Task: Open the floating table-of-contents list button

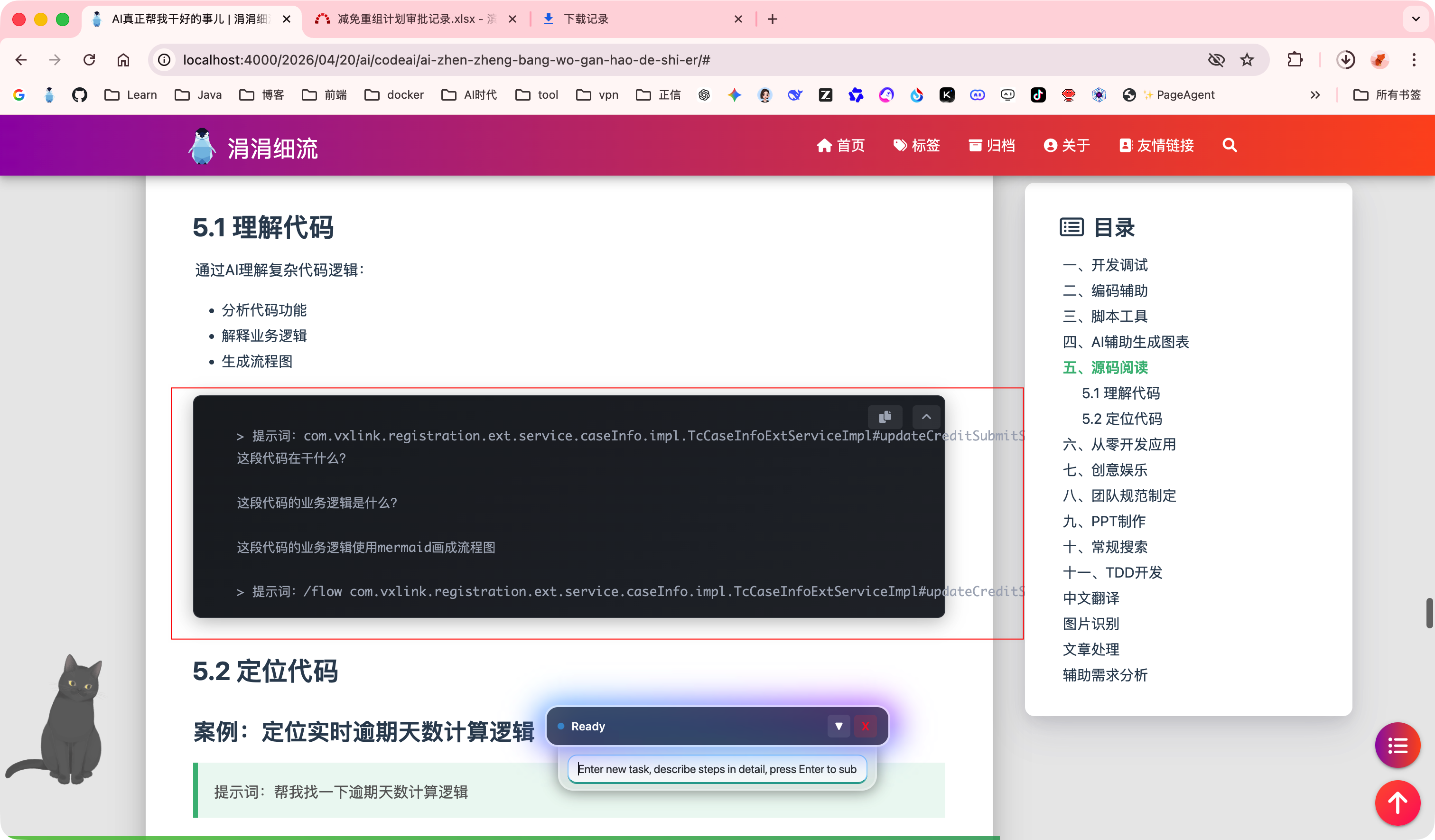Action: tap(1397, 745)
